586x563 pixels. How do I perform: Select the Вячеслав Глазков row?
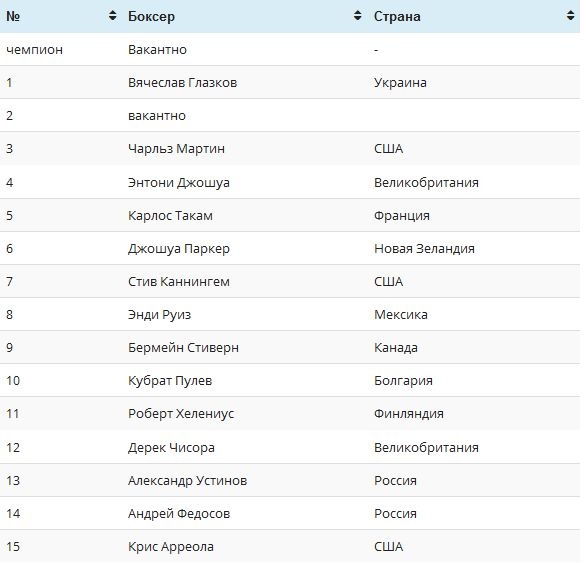tap(290, 82)
